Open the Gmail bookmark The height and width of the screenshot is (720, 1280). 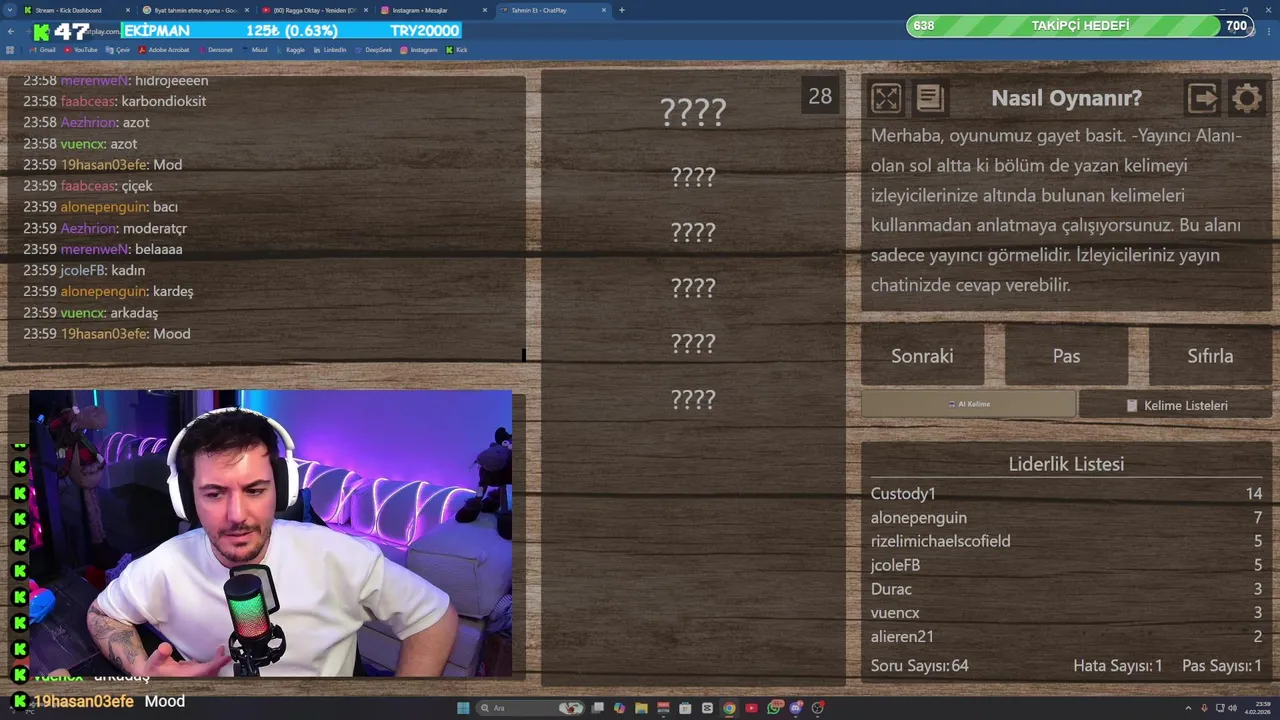pyautogui.click(x=42, y=50)
